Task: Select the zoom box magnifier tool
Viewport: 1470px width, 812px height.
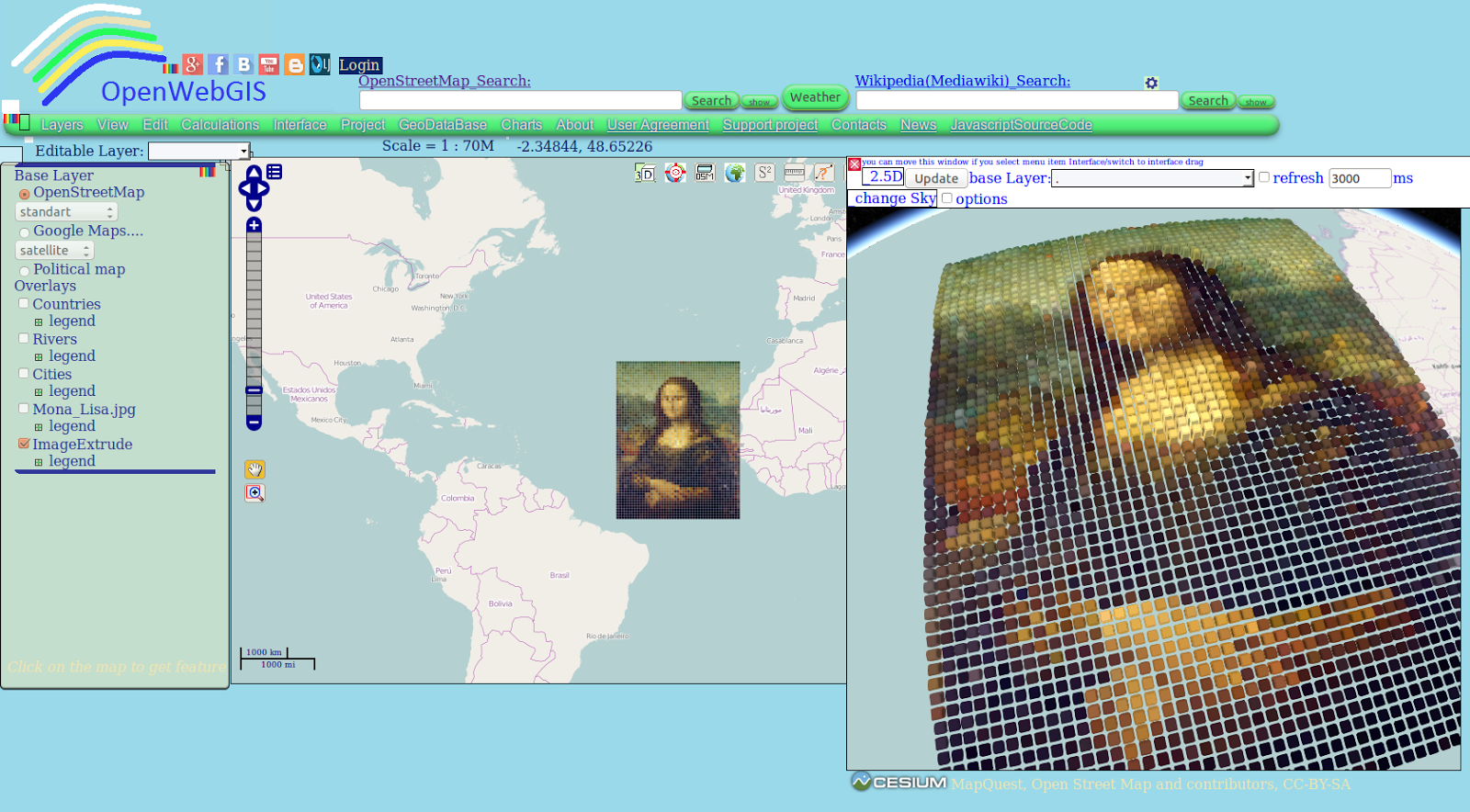Action: tap(254, 493)
